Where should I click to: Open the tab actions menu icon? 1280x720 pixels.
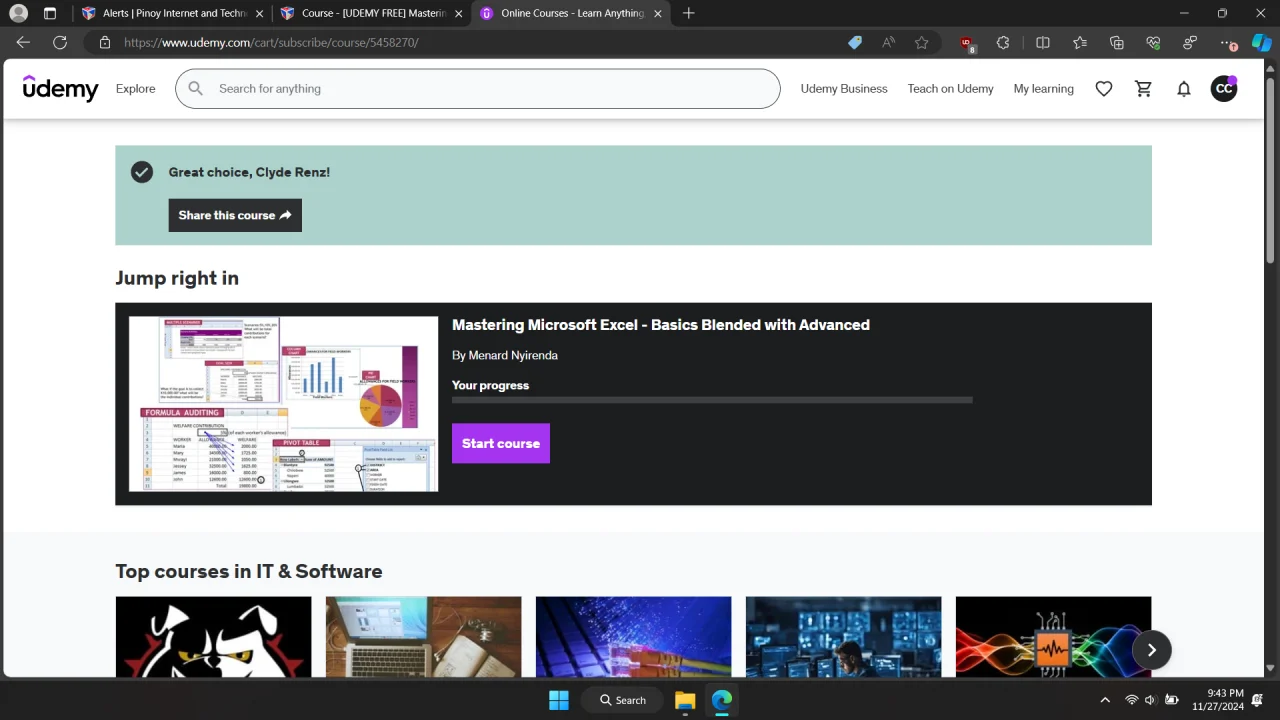pos(50,13)
